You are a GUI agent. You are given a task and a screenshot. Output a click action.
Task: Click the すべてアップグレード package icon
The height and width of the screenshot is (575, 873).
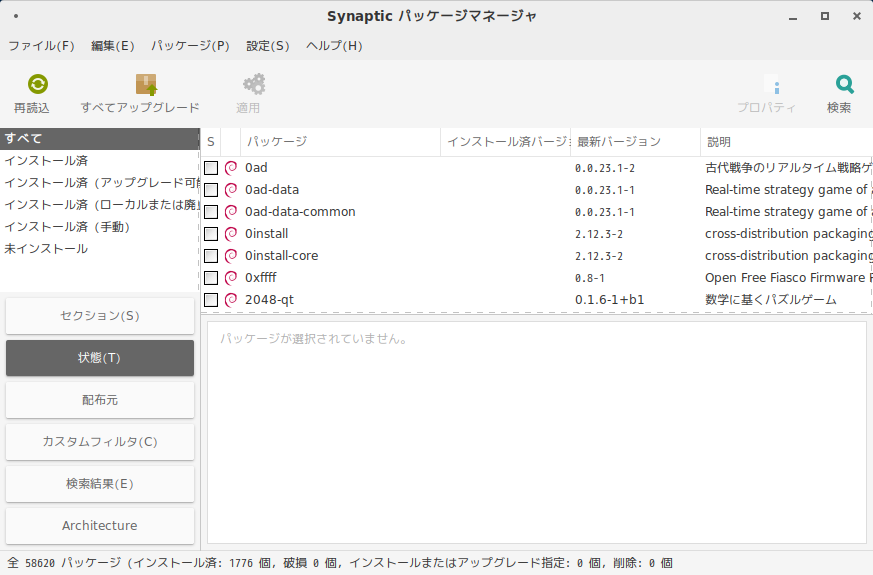click(x=146, y=85)
